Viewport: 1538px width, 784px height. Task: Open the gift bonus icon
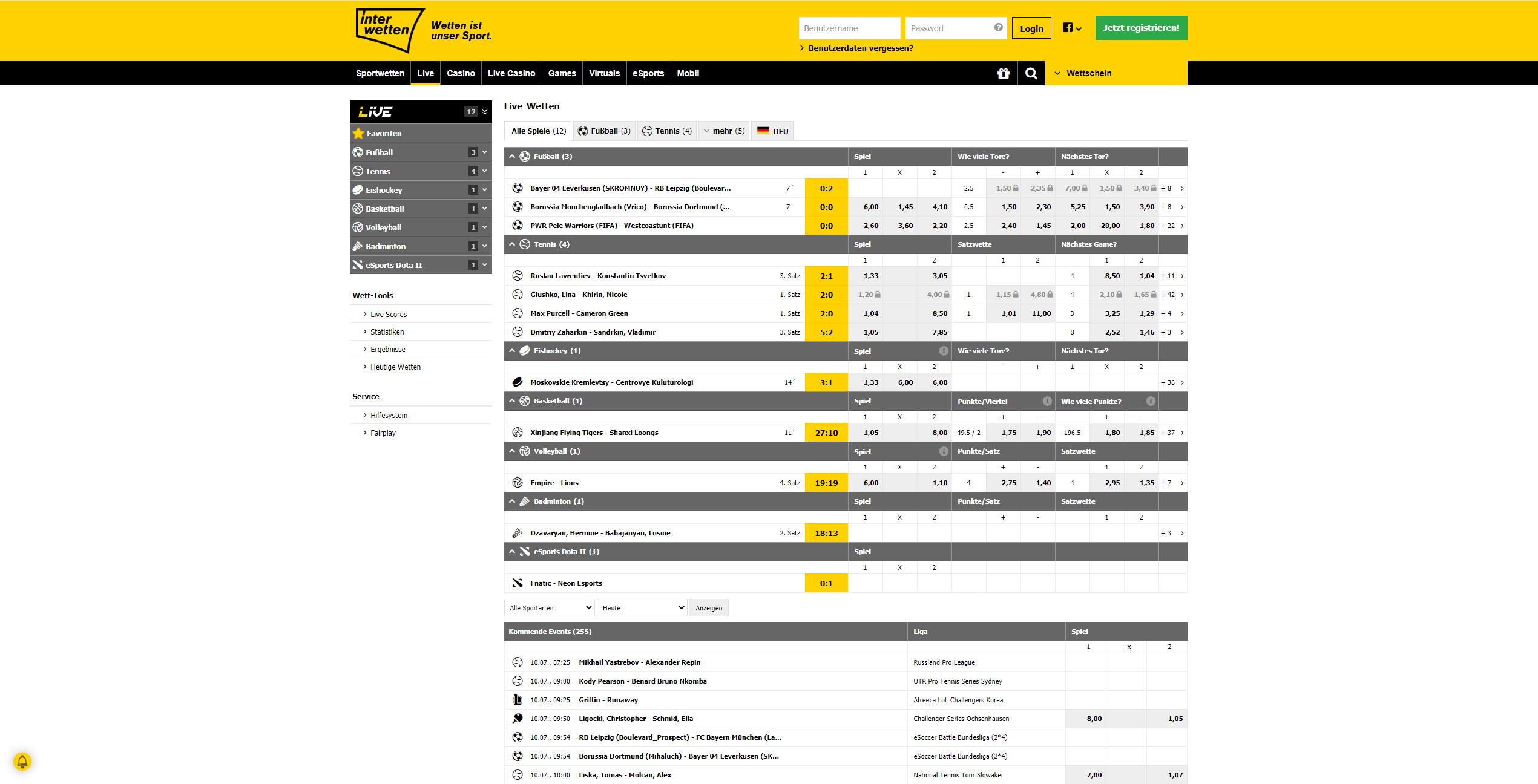(x=1003, y=73)
